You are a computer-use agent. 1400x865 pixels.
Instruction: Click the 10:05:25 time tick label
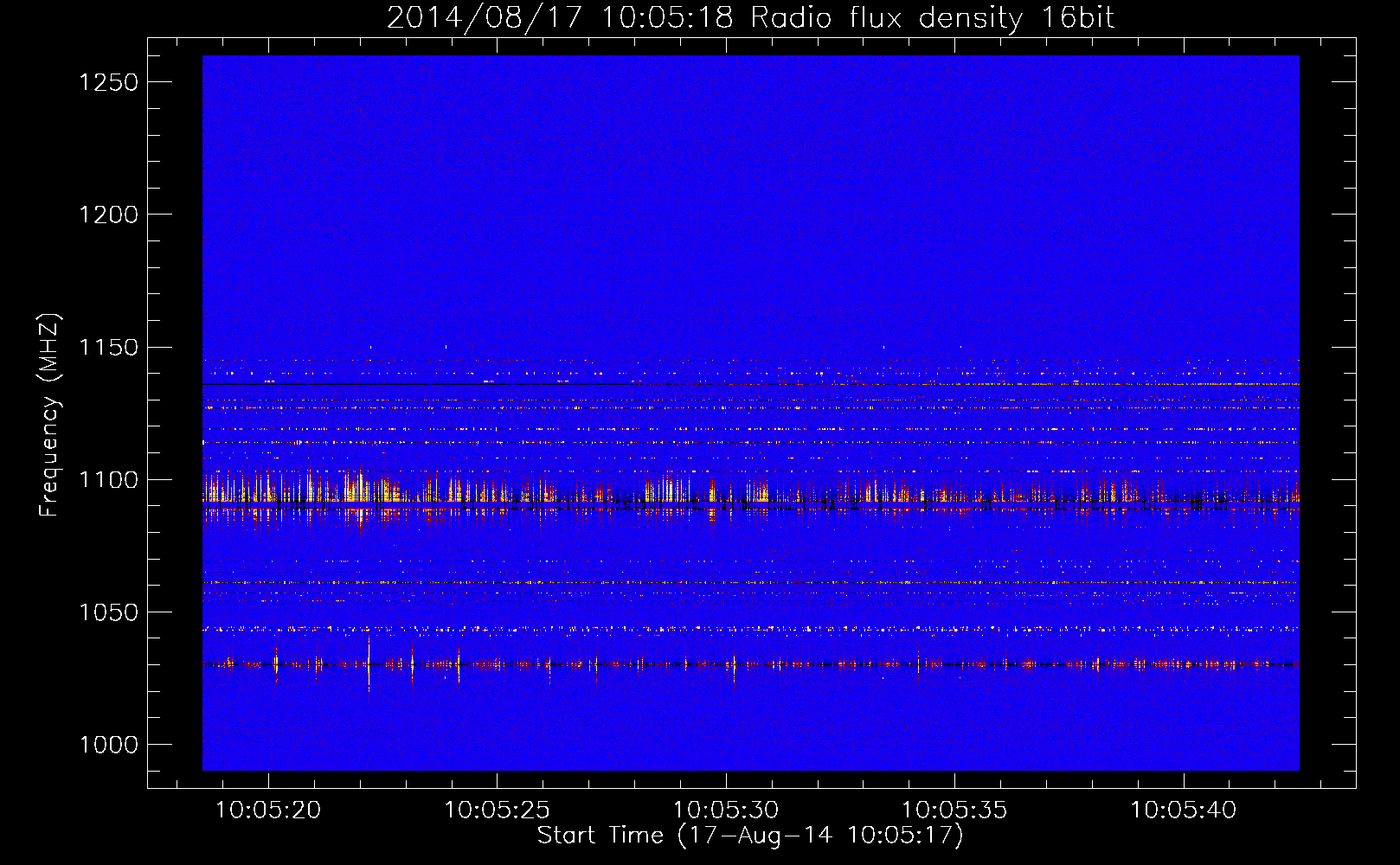pyautogui.click(x=498, y=811)
